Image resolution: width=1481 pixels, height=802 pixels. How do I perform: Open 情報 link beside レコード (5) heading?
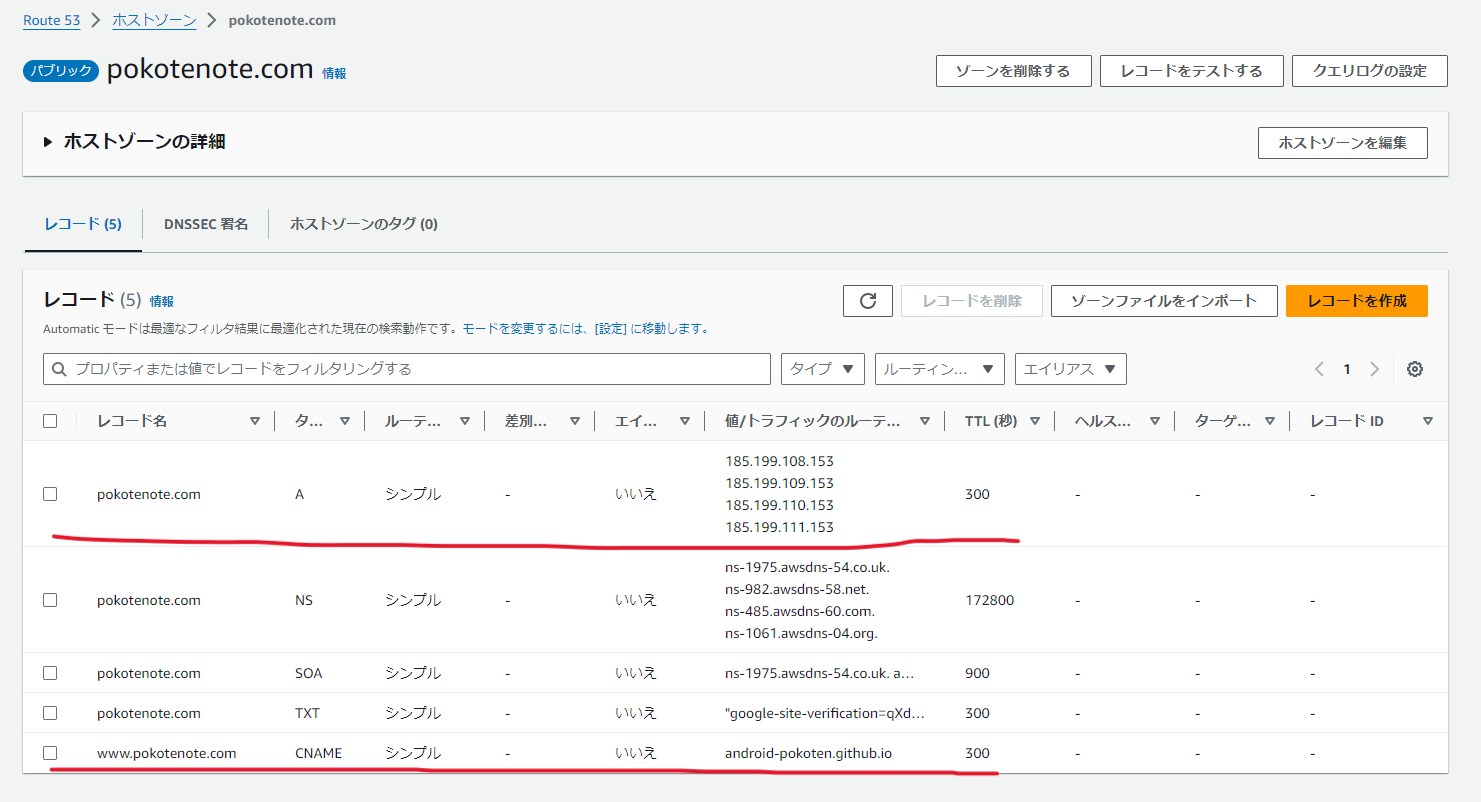161,301
